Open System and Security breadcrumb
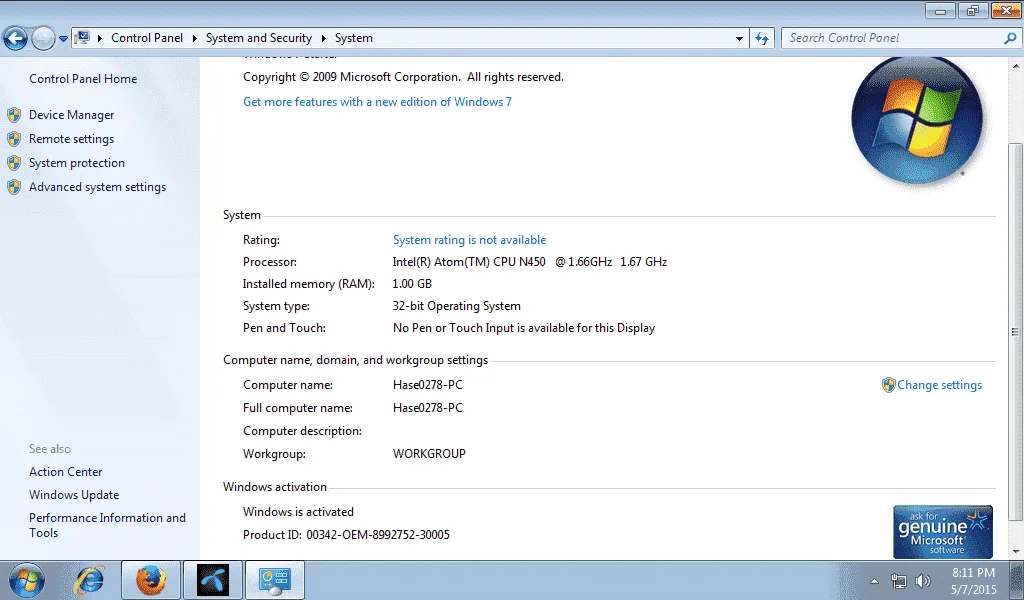 click(259, 38)
